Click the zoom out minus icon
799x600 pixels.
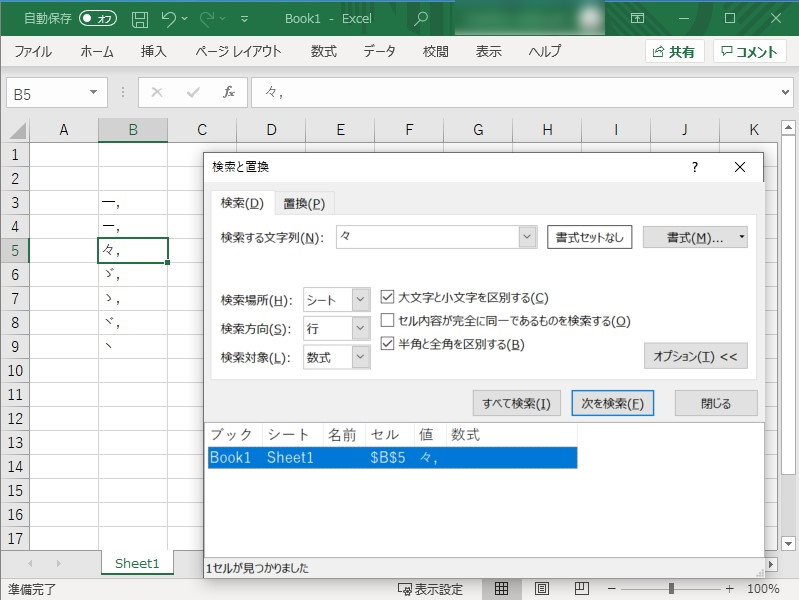coord(611,589)
